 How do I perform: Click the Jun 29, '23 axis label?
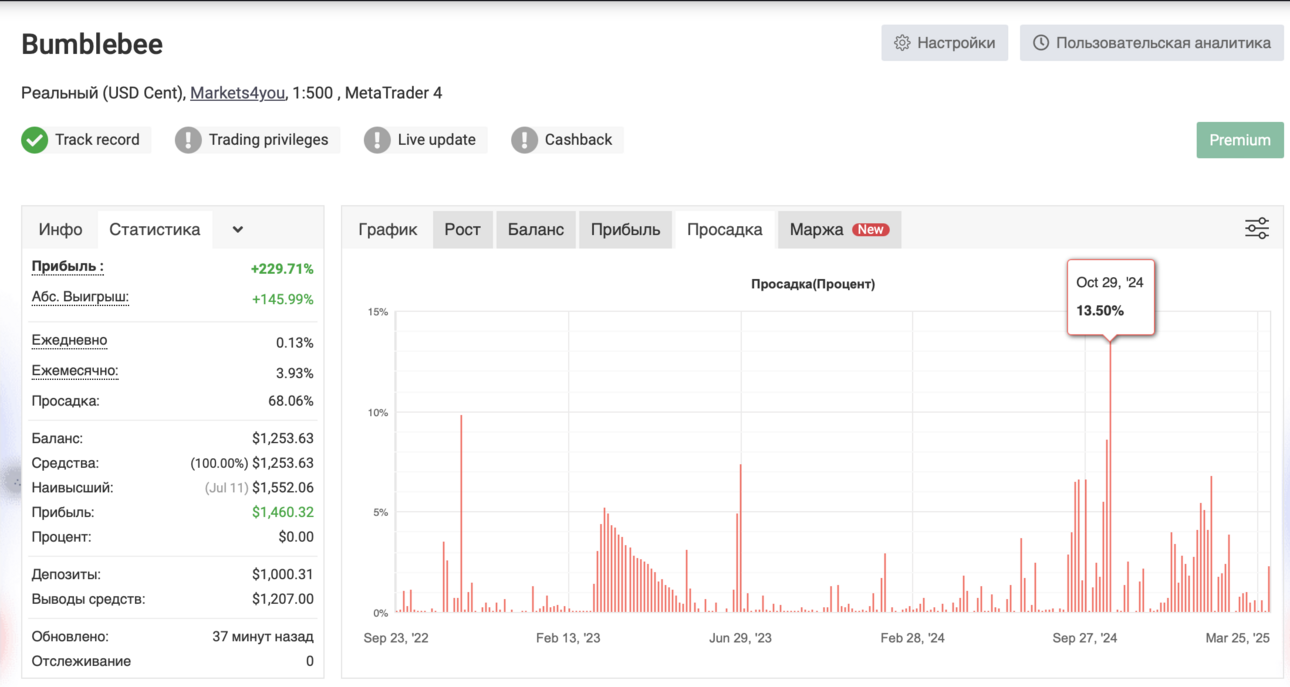coord(740,638)
